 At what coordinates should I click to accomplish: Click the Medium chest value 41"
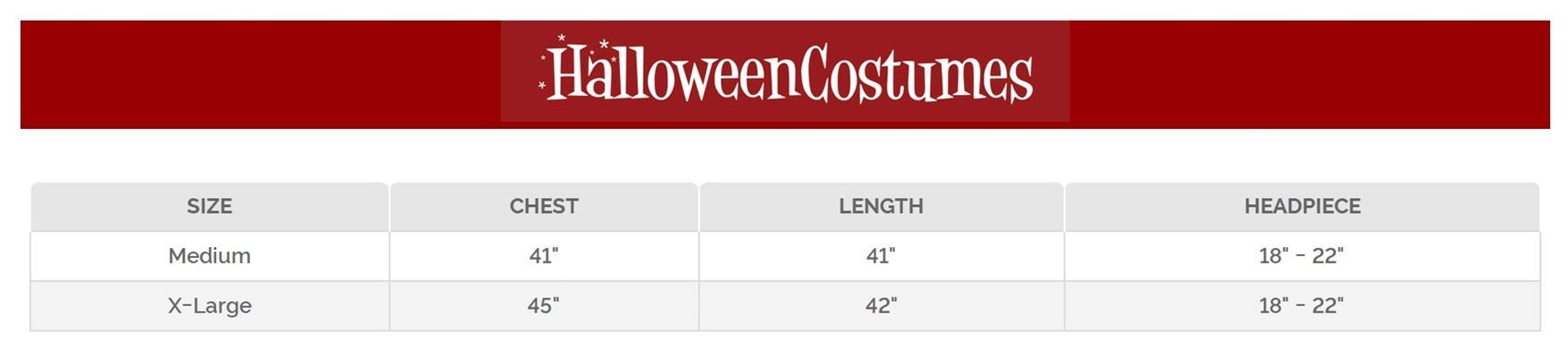pos(544,256)
